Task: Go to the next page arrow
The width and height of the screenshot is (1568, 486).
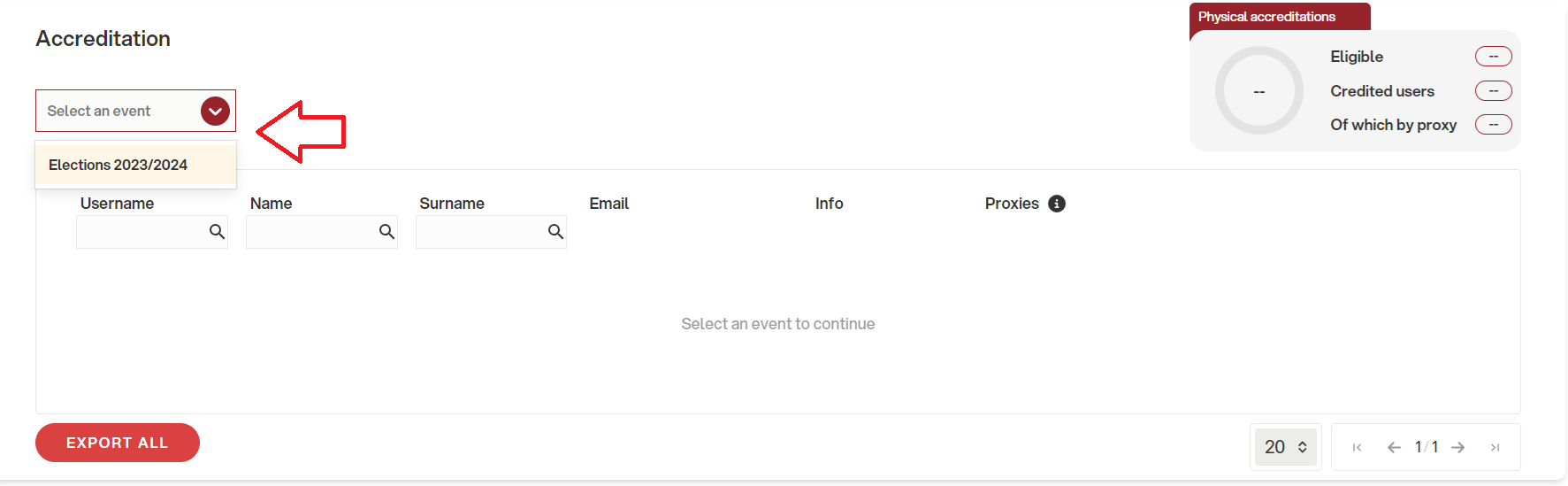Action: (x=1458, y=447)
